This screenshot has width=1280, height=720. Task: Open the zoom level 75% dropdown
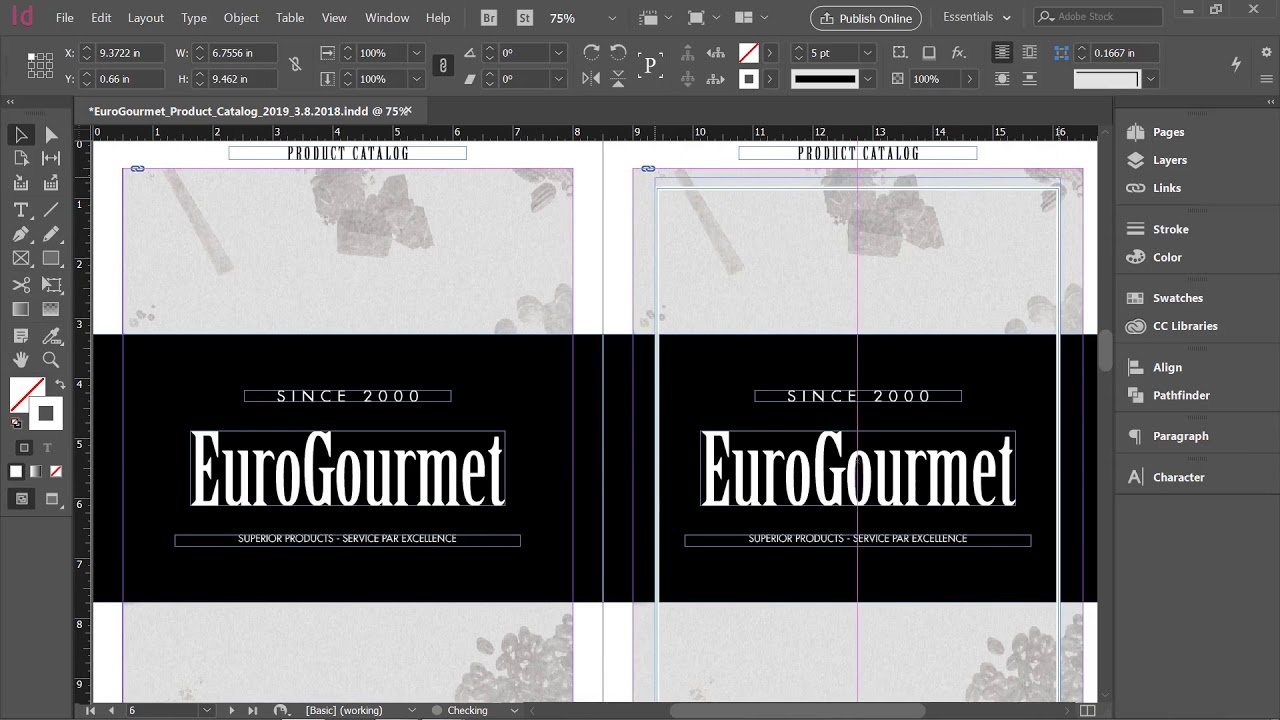(612, 18)
